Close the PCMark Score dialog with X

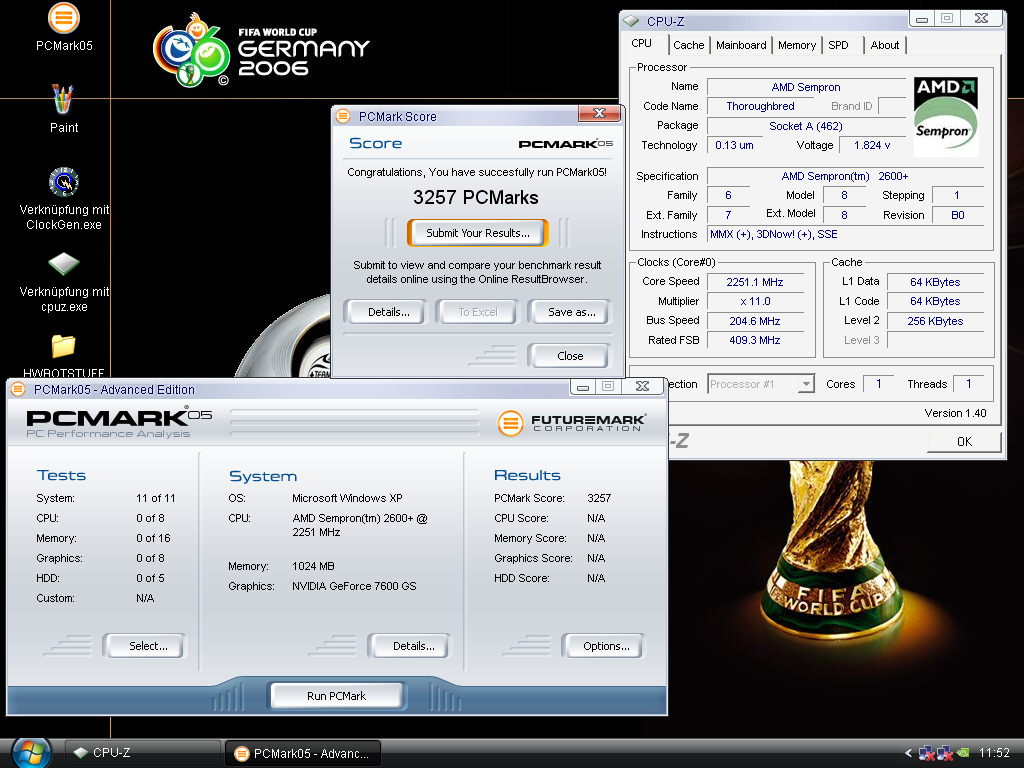click(599, 114)
